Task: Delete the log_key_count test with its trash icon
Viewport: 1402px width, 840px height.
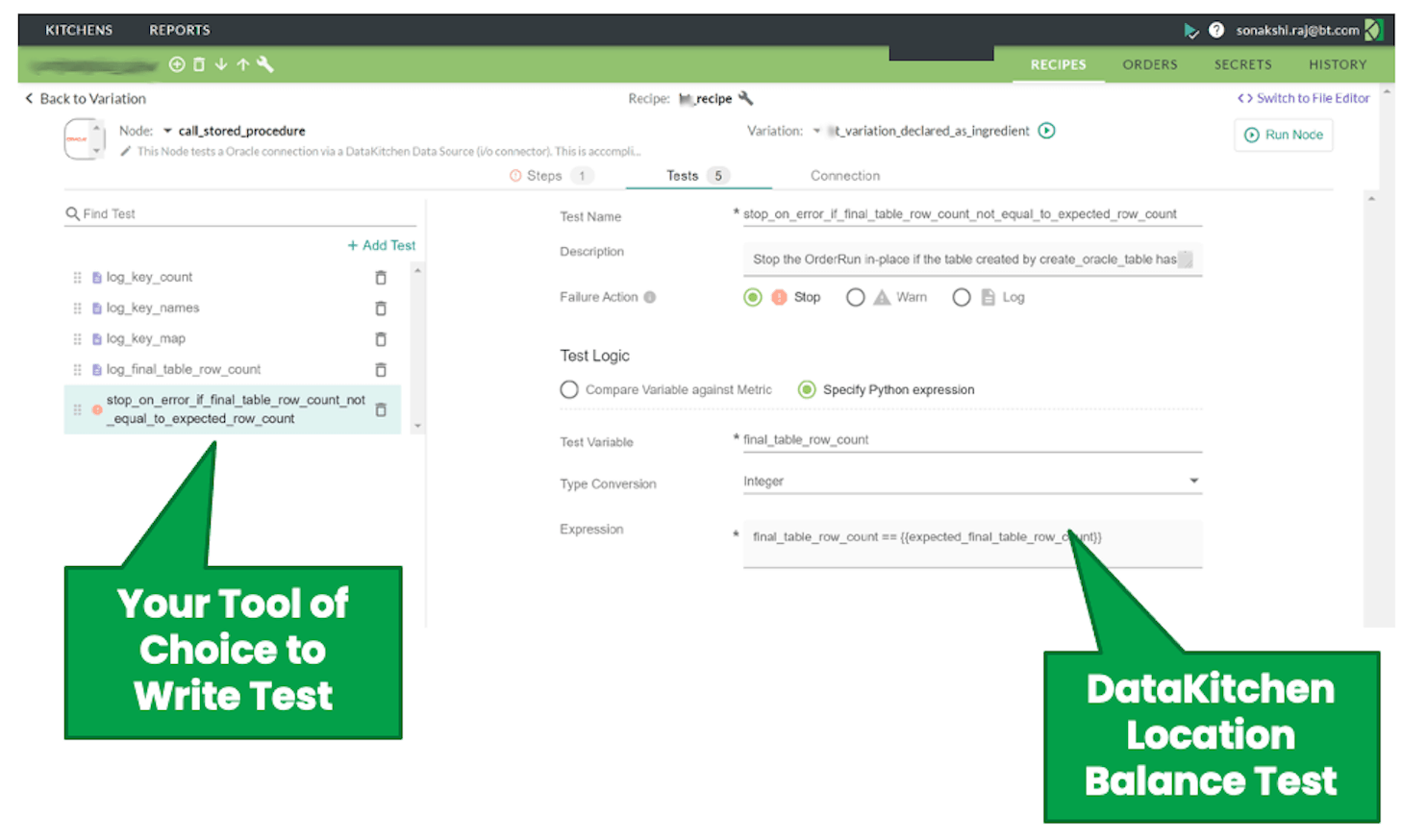Action: pyautogui.click(x=381, y=277)
